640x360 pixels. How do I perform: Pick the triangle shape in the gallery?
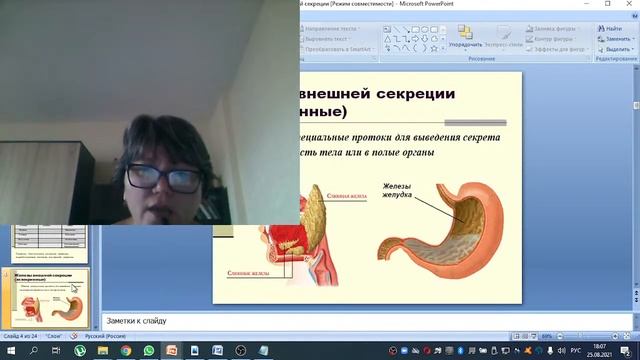click(387, 39)
